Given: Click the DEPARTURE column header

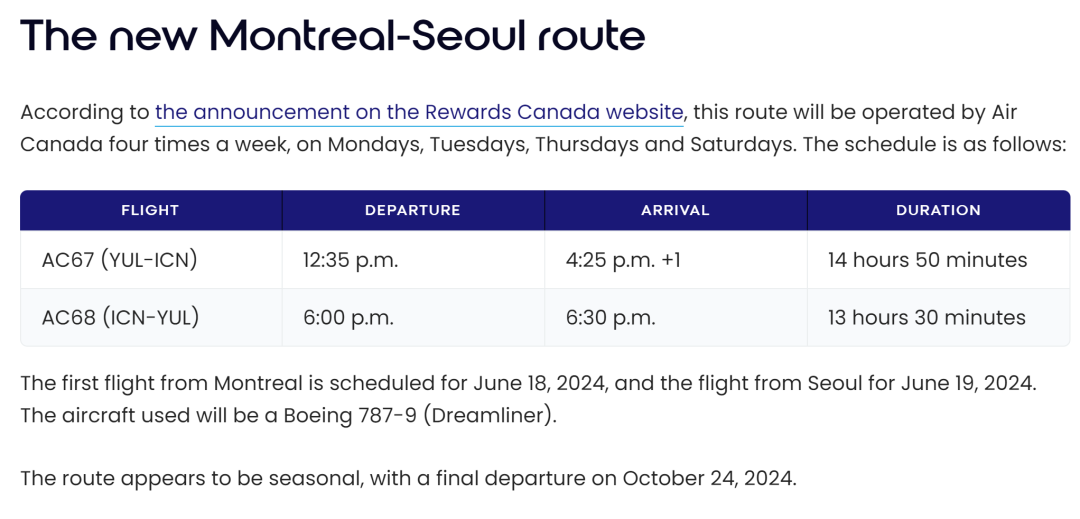Looking at the screenshot, I should click(413, 211).
